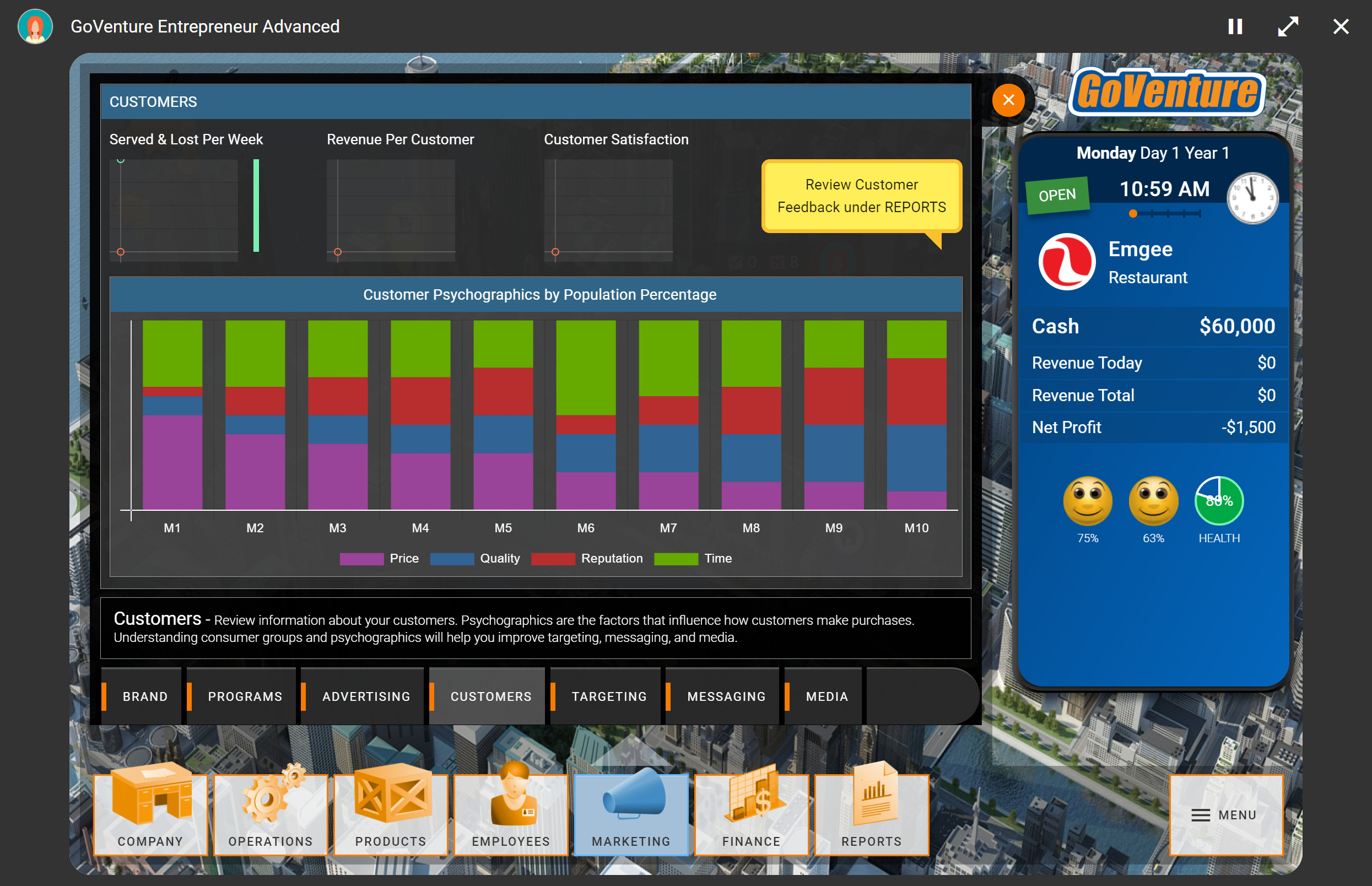
Task: Select the Products crate icon
Action: click(x=390, y=814)
